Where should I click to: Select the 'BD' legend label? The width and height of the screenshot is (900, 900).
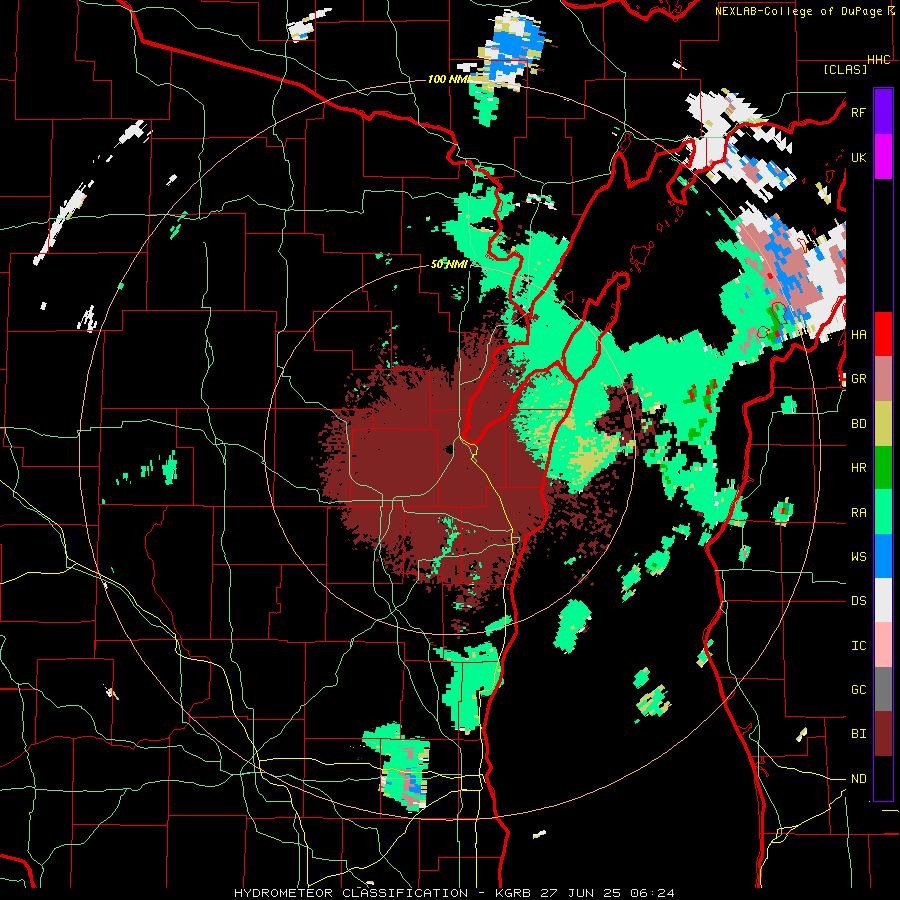[858, 424]
